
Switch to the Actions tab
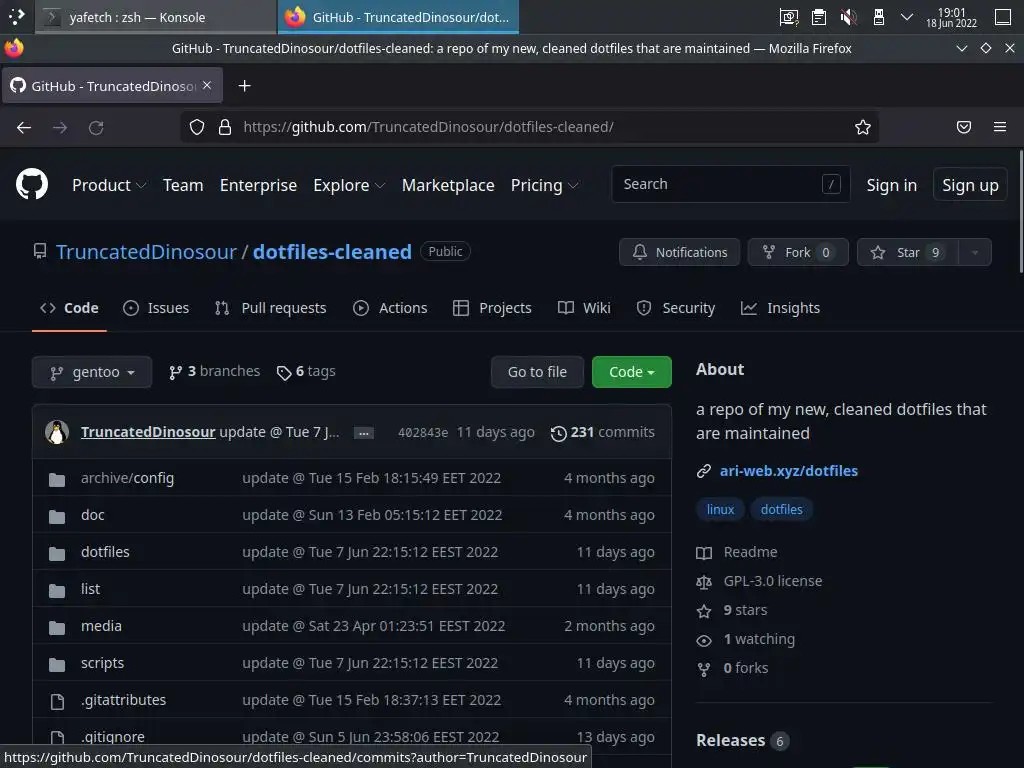coord(390,308)
